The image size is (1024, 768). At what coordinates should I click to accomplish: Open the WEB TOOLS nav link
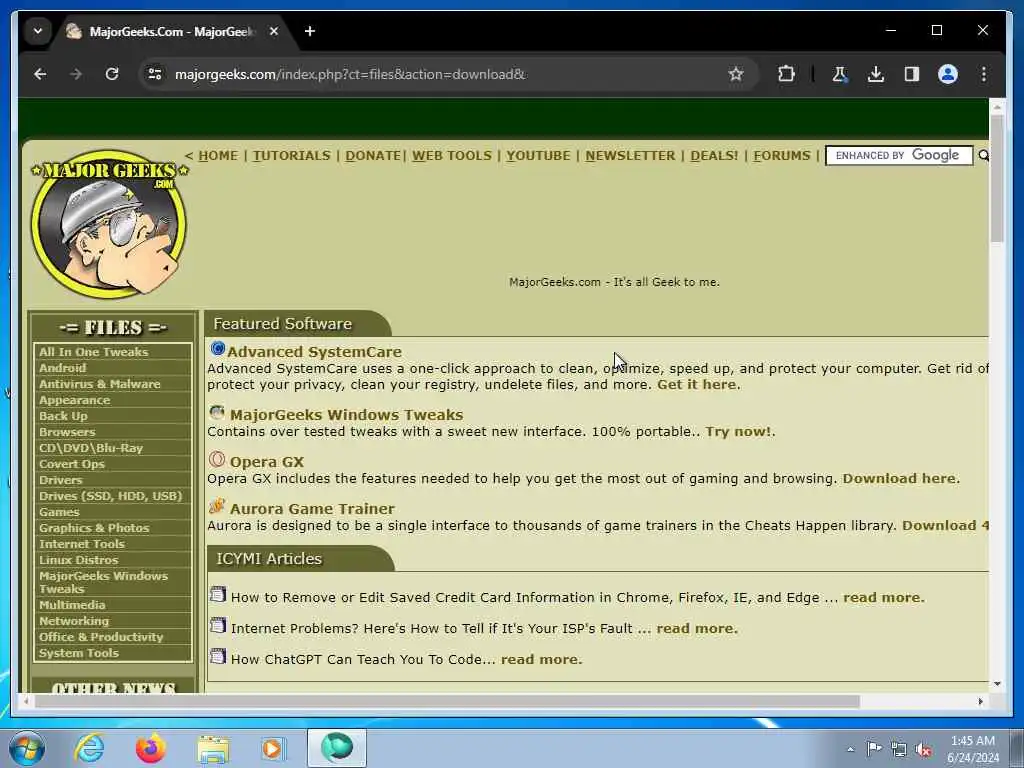451,155
